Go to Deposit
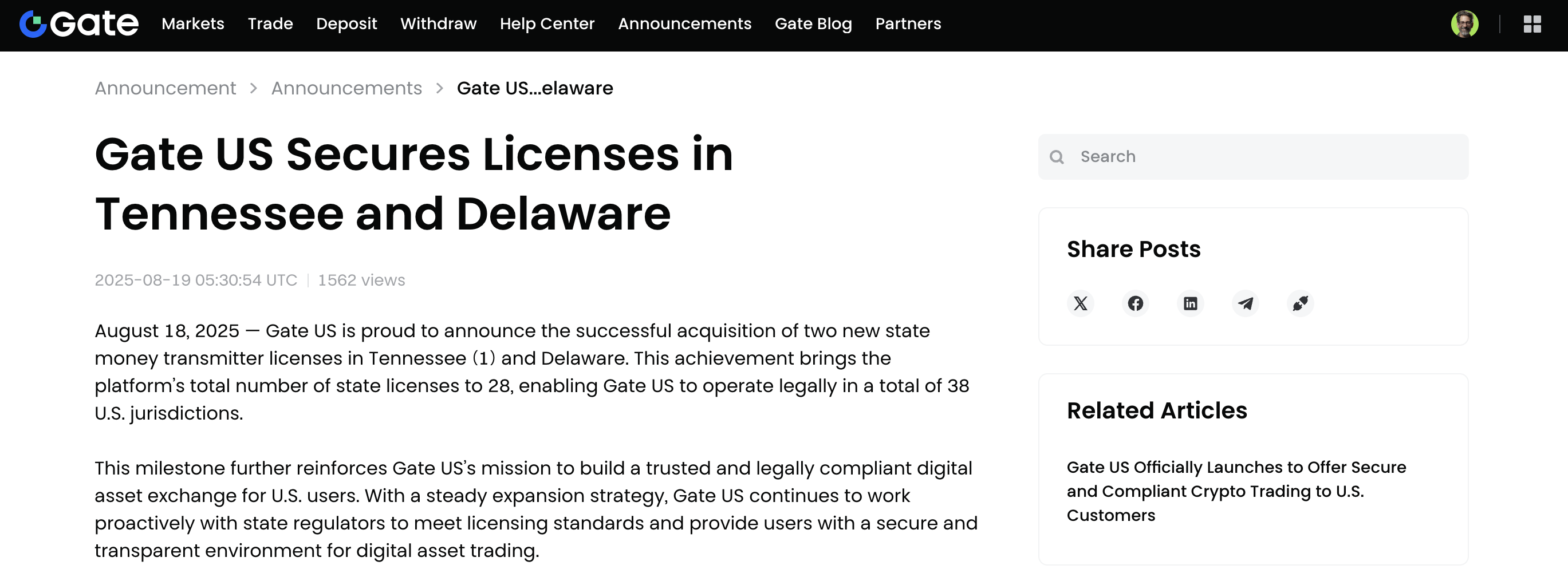This screenshot has height=577, width=1568. [x=346, y=23]
